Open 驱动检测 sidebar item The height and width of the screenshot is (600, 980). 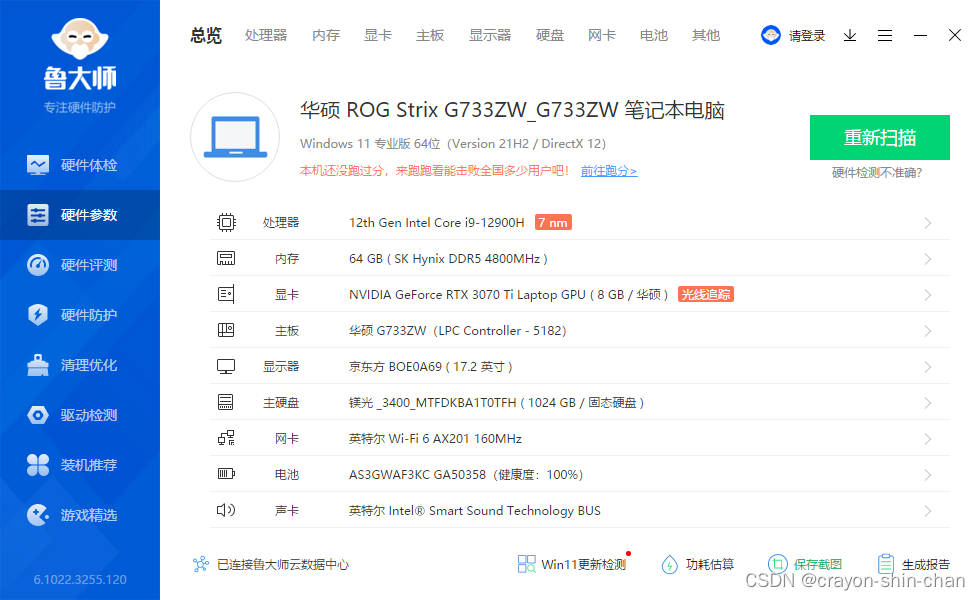[80, 415]
